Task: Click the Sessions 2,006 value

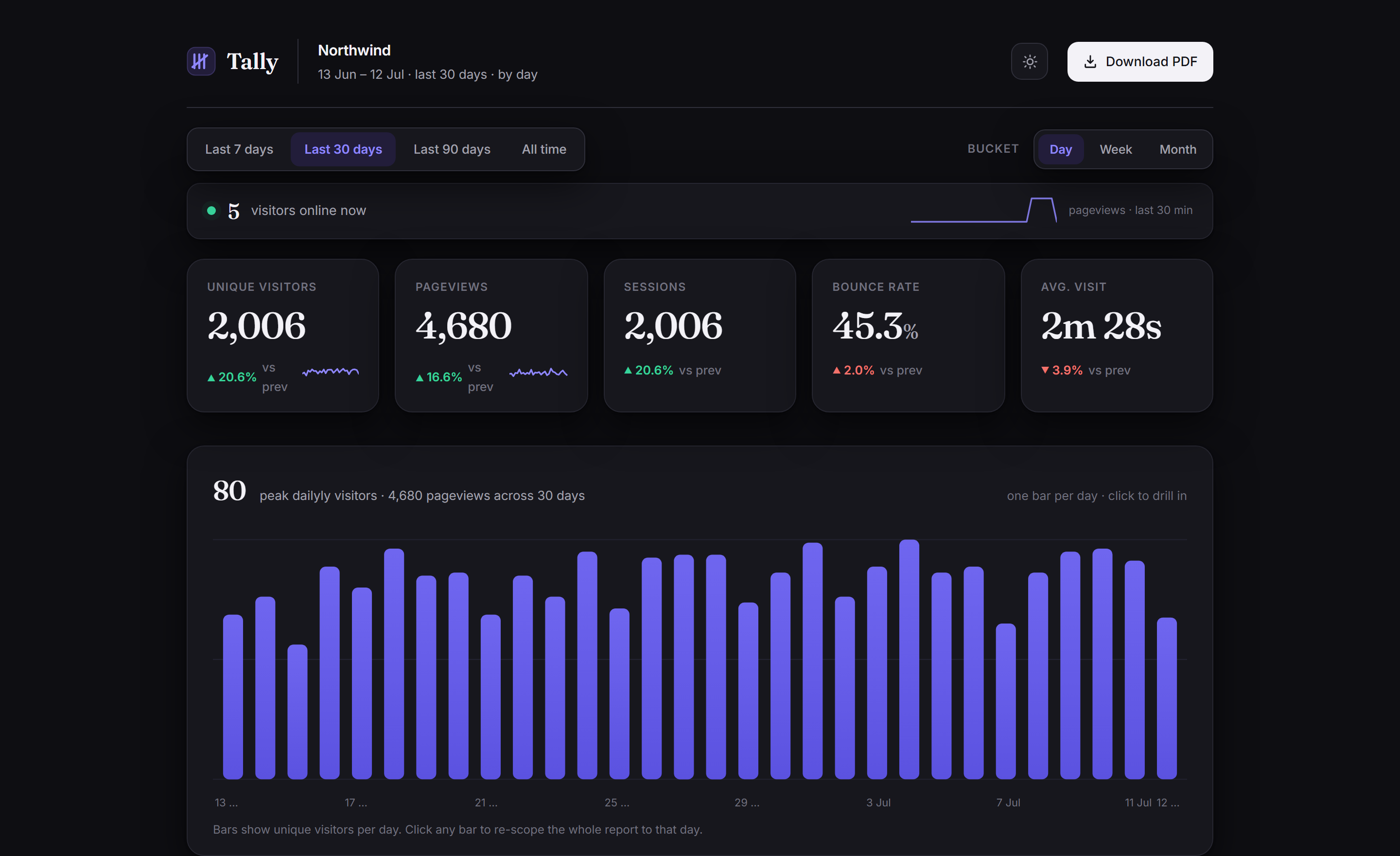Action: point(673,326)
